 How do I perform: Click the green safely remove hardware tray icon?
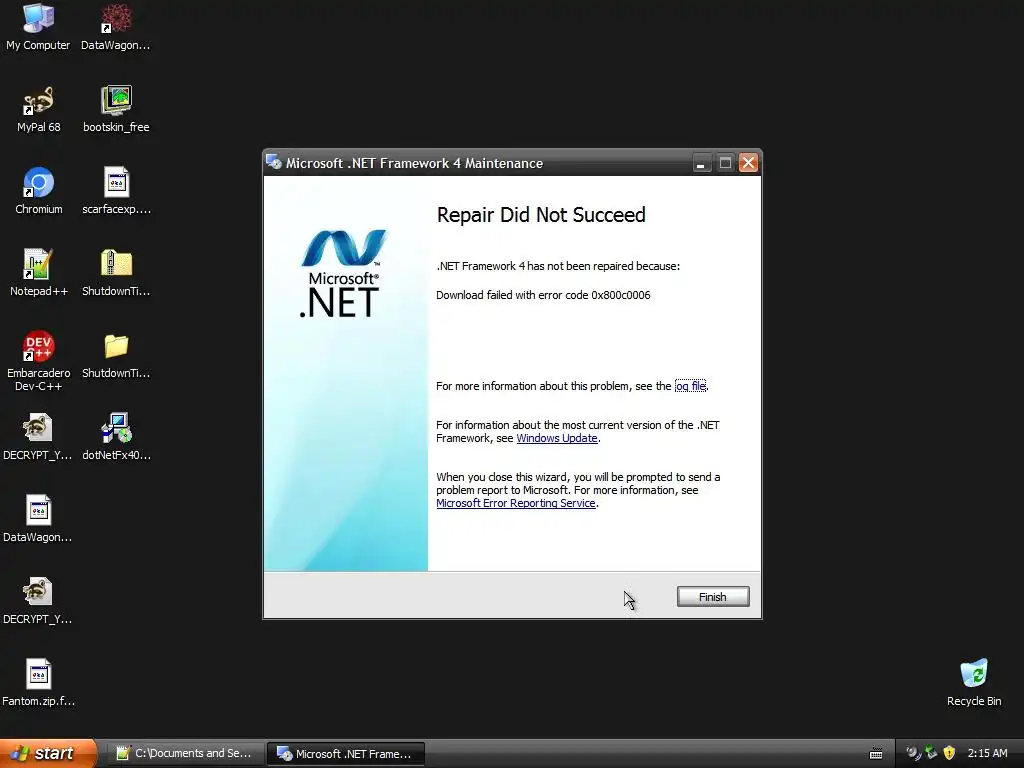pyautogui.click(x=932, y=753)
